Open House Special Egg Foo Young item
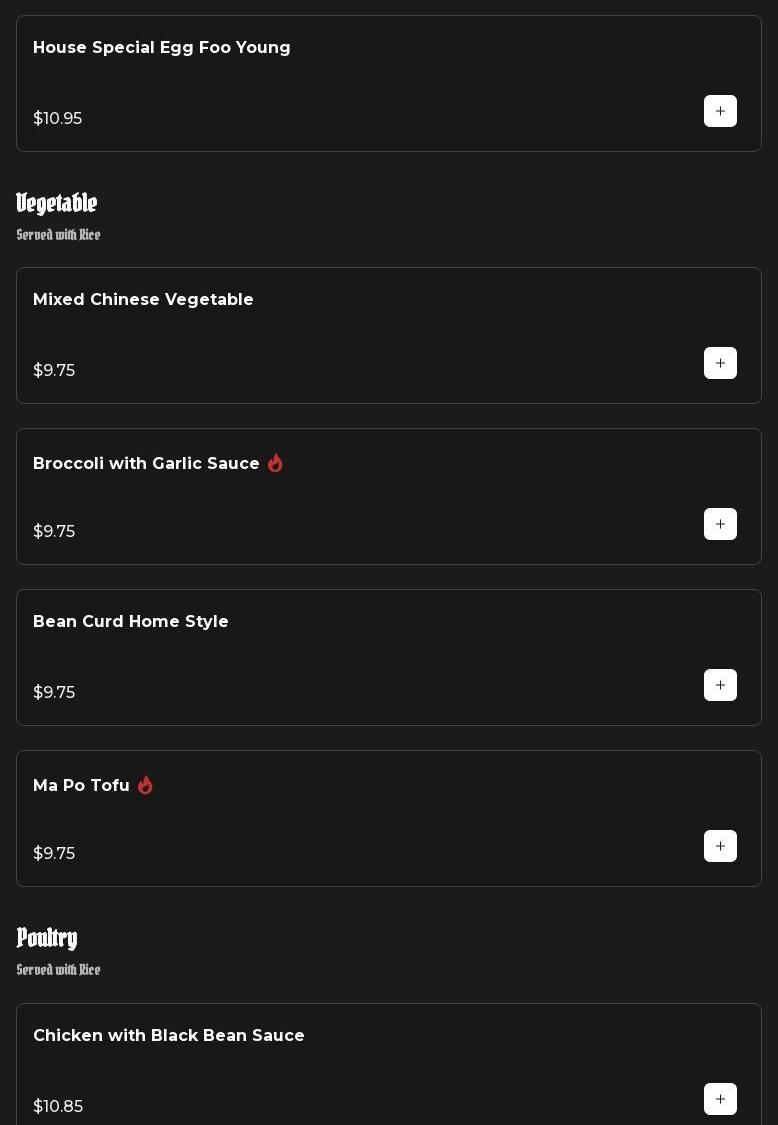This screenshot has height=1125, width=778. tap(162, 48)
